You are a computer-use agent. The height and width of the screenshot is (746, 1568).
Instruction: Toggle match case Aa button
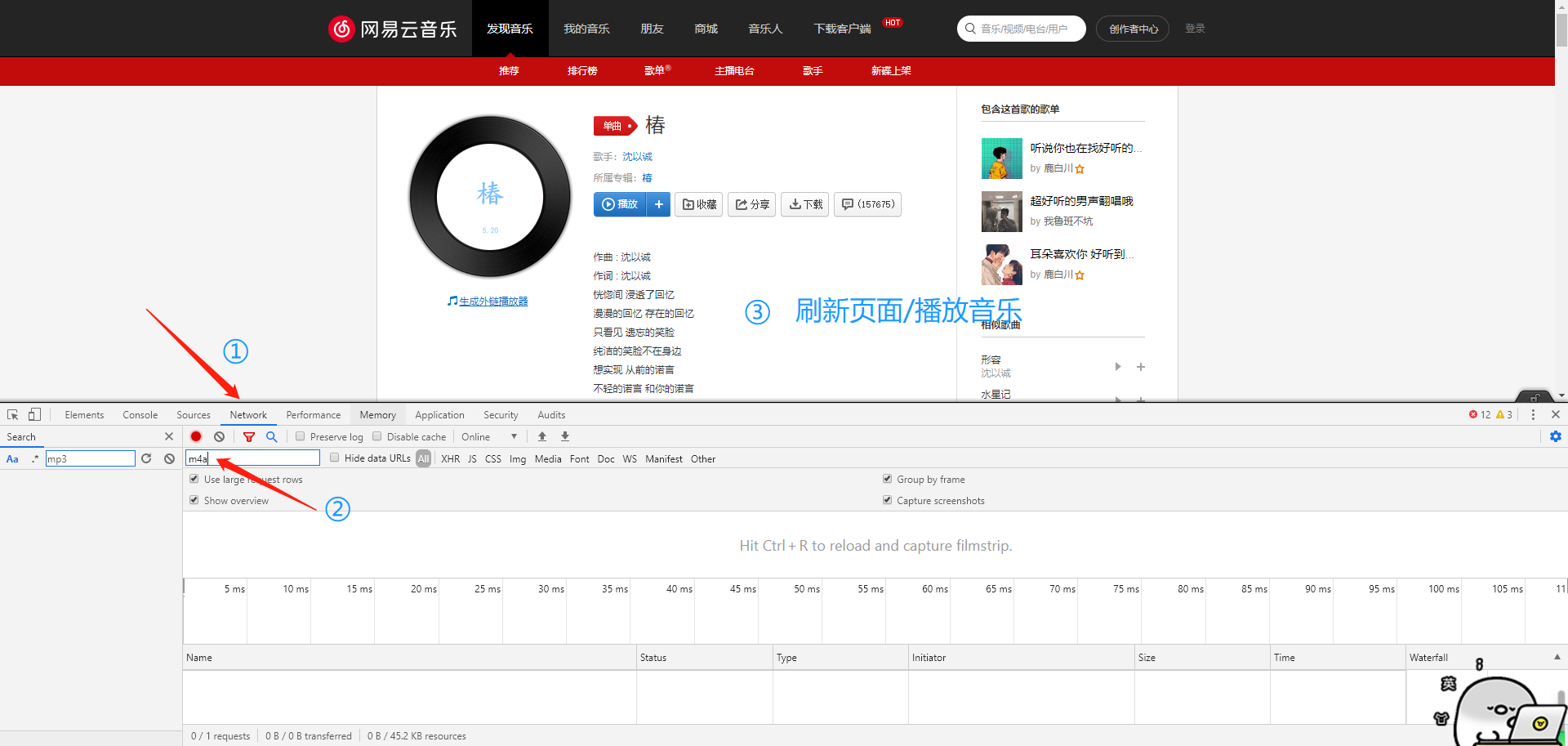12,458
